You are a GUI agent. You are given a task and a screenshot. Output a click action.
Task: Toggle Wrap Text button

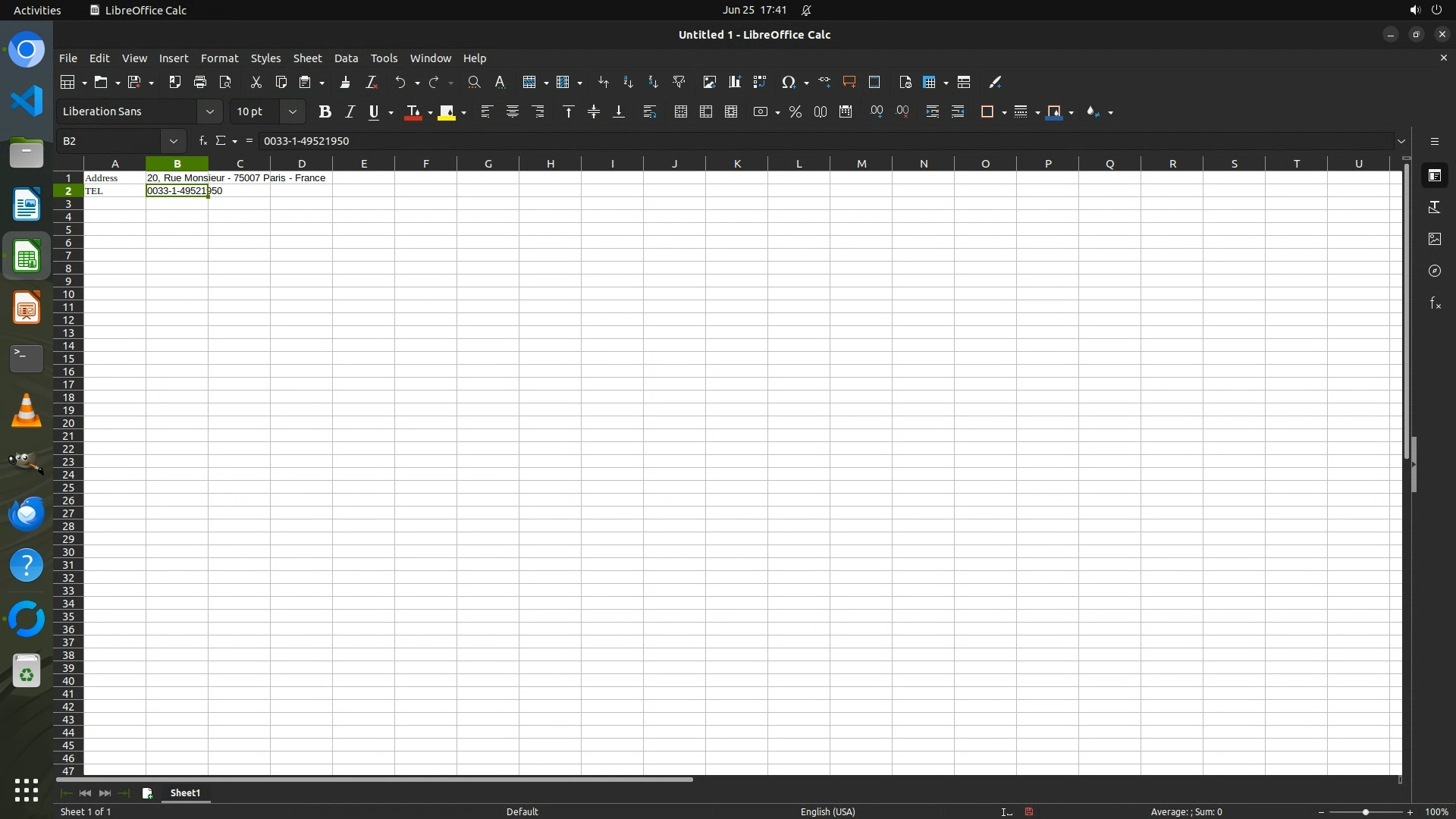point(649,111)
